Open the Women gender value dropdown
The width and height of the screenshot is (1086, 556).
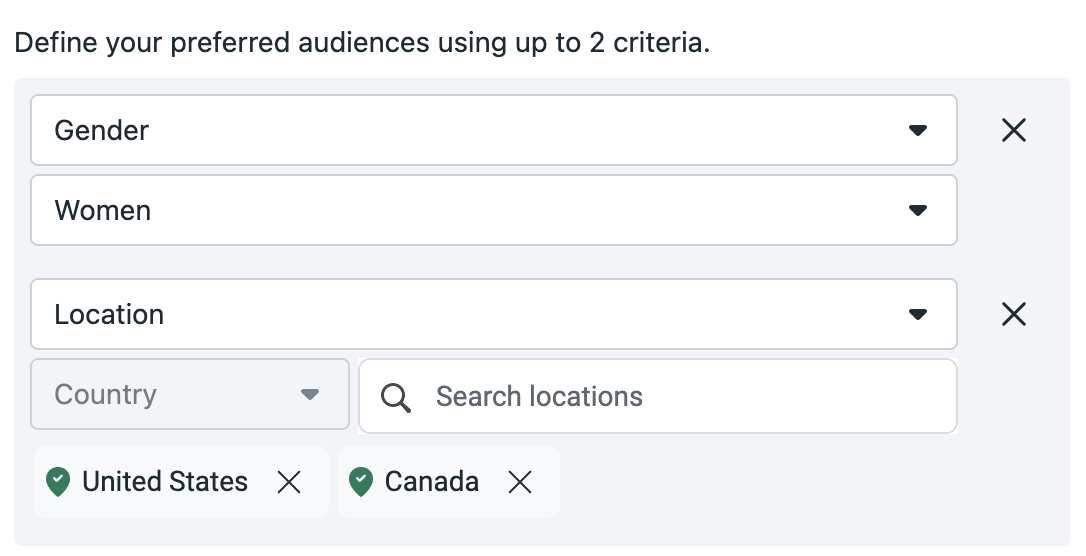[494, 210]
